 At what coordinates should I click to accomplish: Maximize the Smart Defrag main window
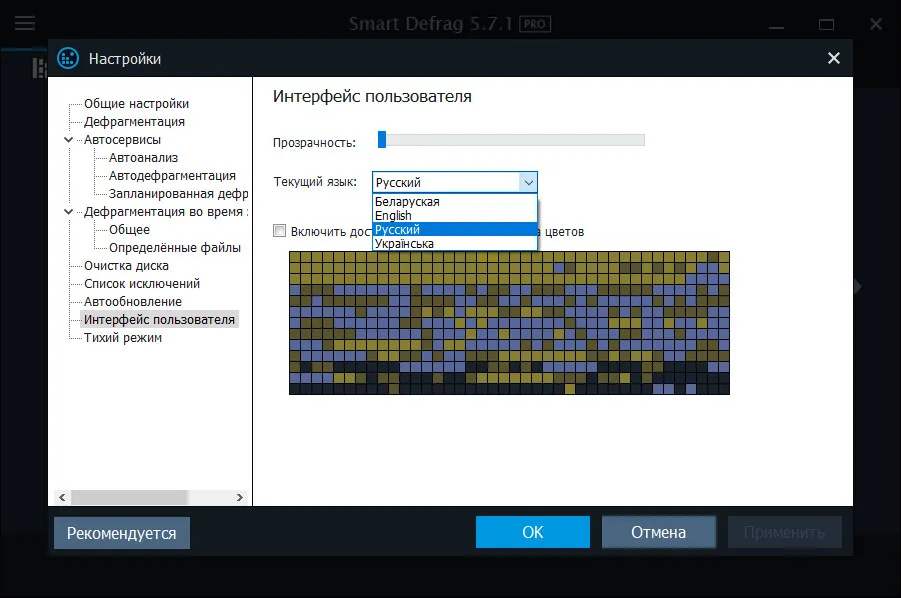point(826,24)
